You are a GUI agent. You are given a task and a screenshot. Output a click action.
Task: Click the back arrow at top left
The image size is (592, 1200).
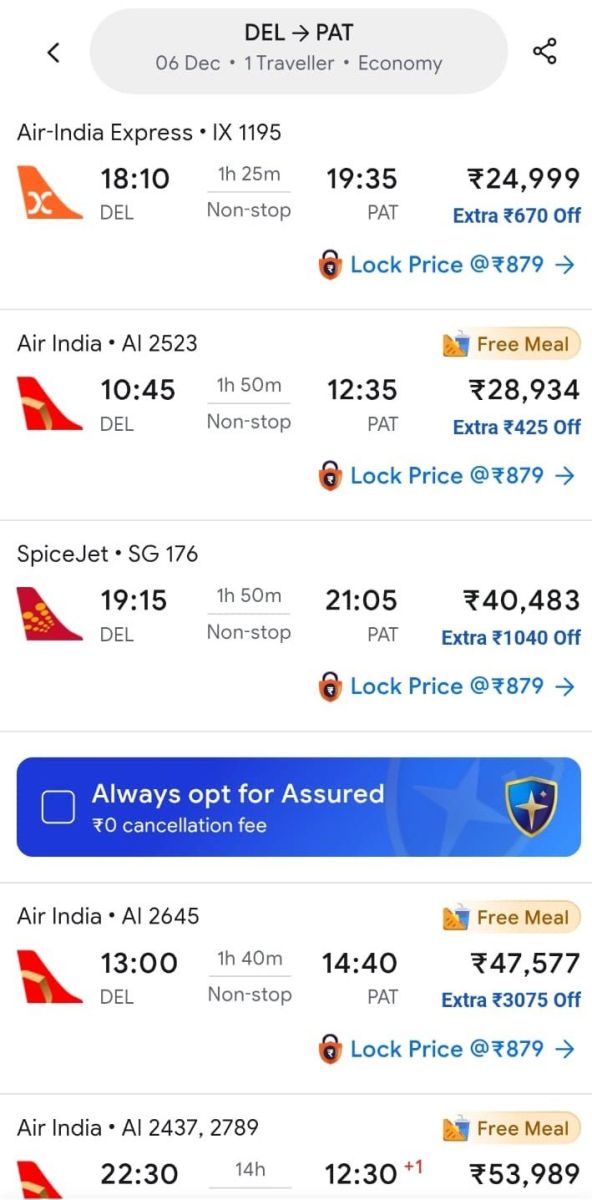point(53,52)
